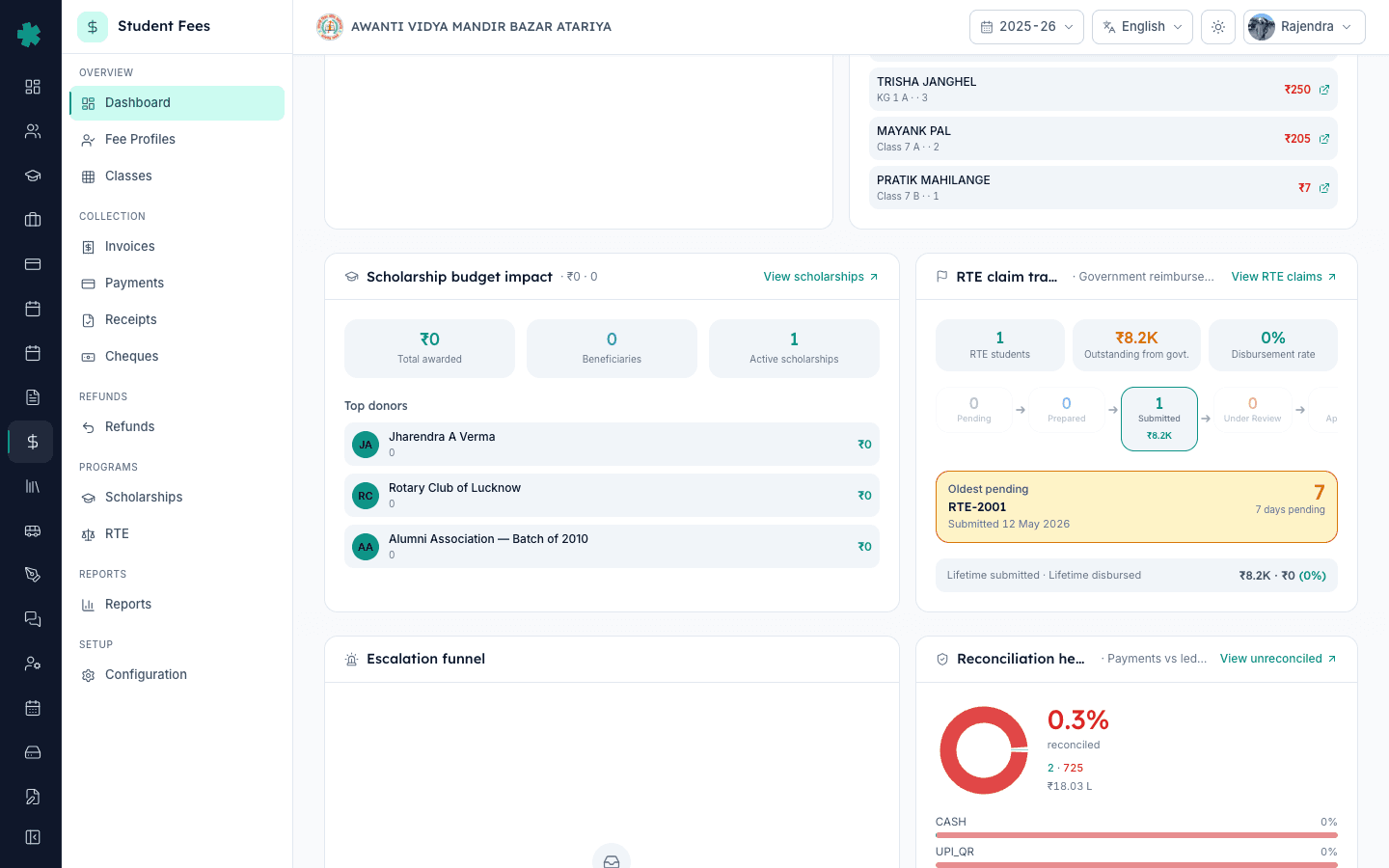Open Fee Profiles in the sidebar
Screen dimensions: 1389x868
coord(177,140)
